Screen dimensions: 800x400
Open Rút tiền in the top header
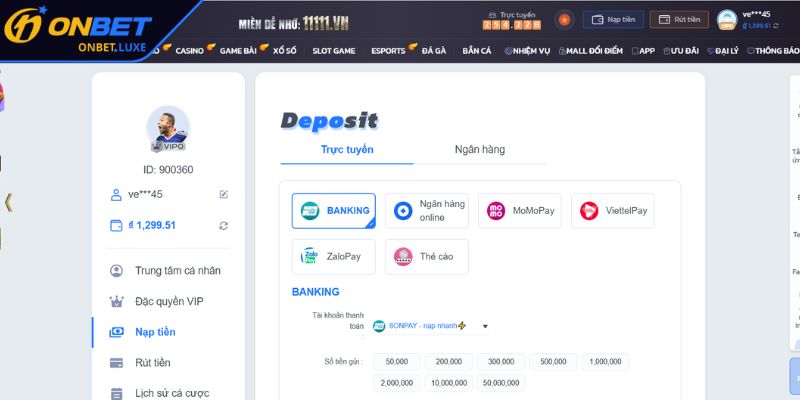point(679,19)
